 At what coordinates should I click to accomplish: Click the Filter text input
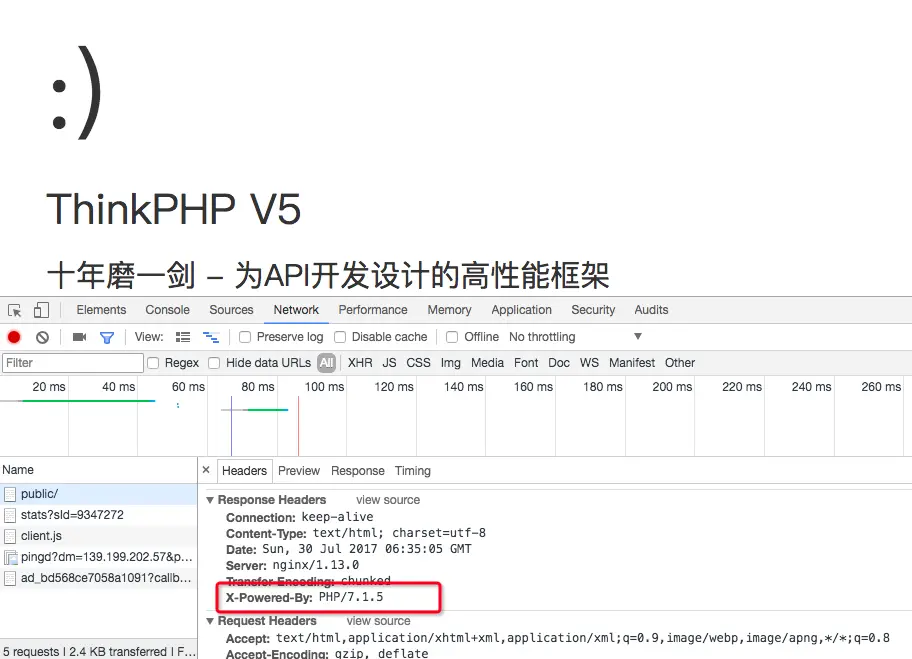[73, 363]
